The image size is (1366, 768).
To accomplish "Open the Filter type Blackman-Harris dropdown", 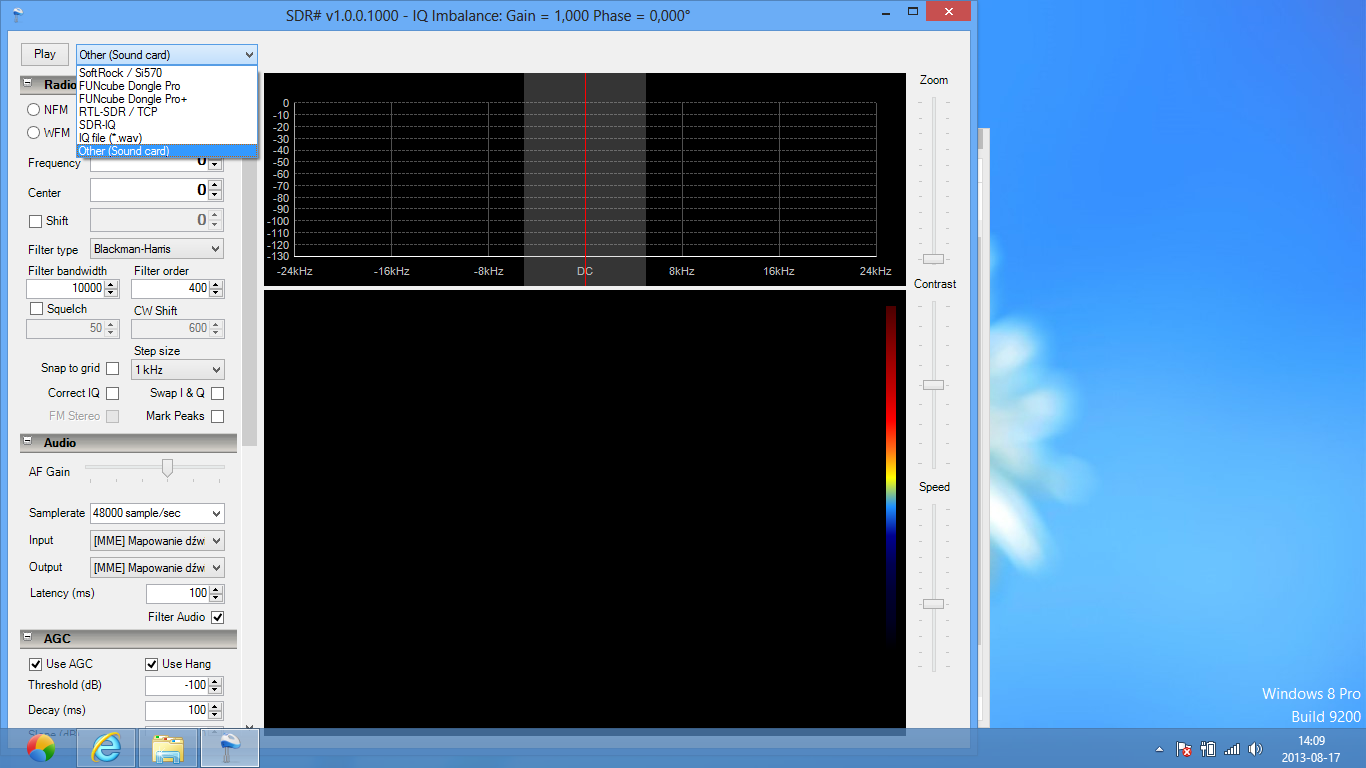I will [x=157, y=249].
